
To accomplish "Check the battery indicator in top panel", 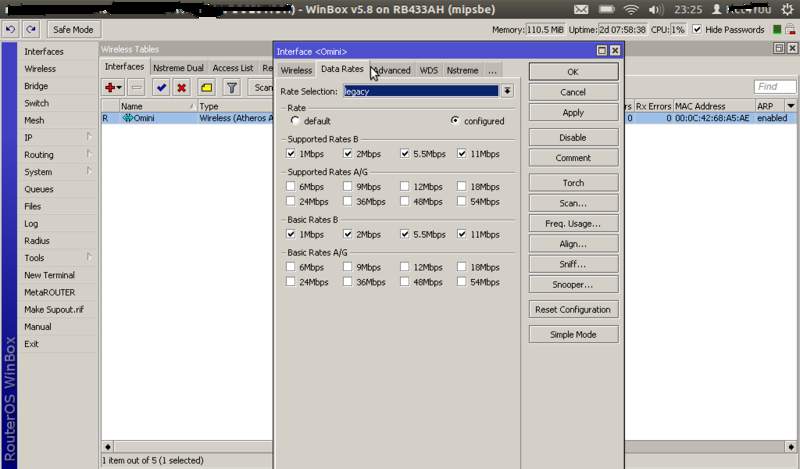I will 606,10.
